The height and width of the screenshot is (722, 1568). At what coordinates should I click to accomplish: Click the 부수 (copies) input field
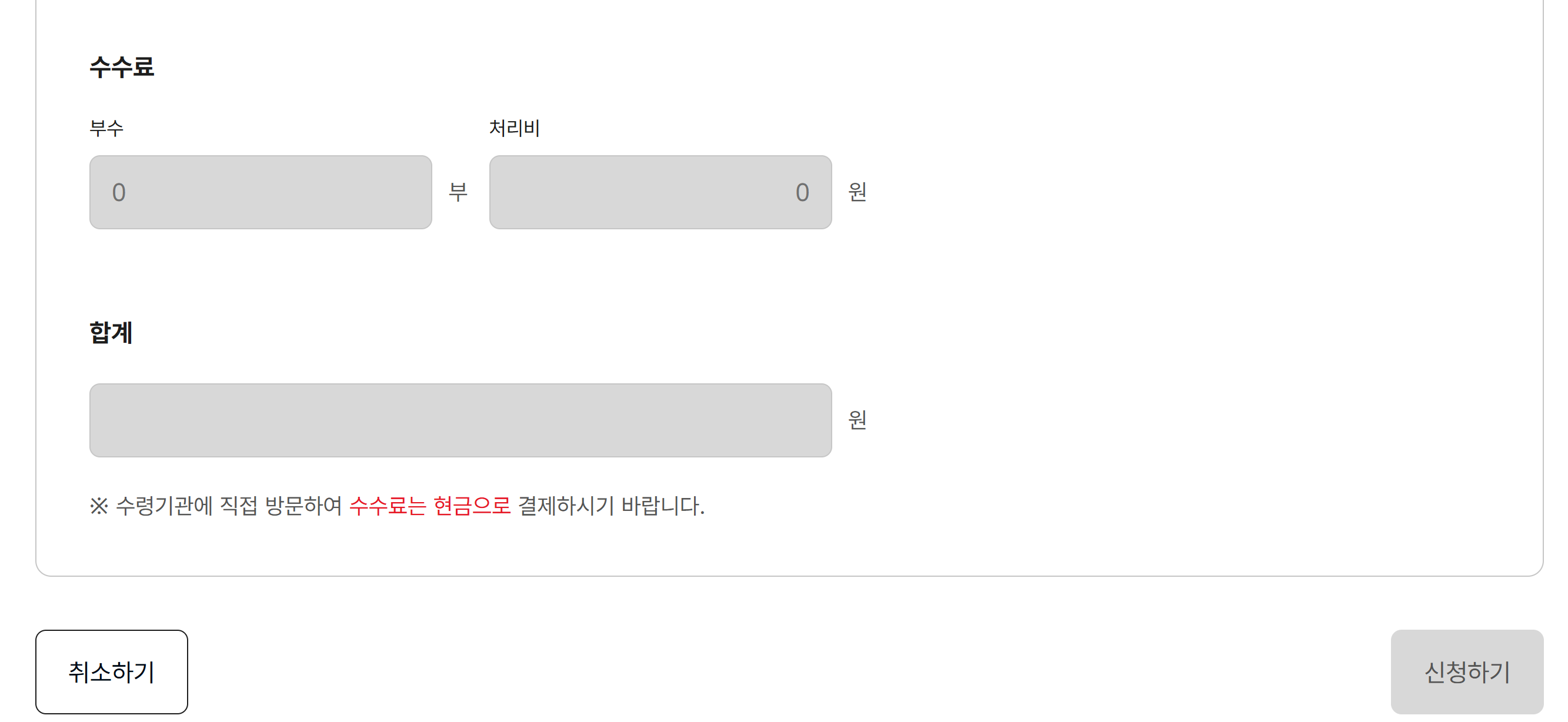[261, 192]
